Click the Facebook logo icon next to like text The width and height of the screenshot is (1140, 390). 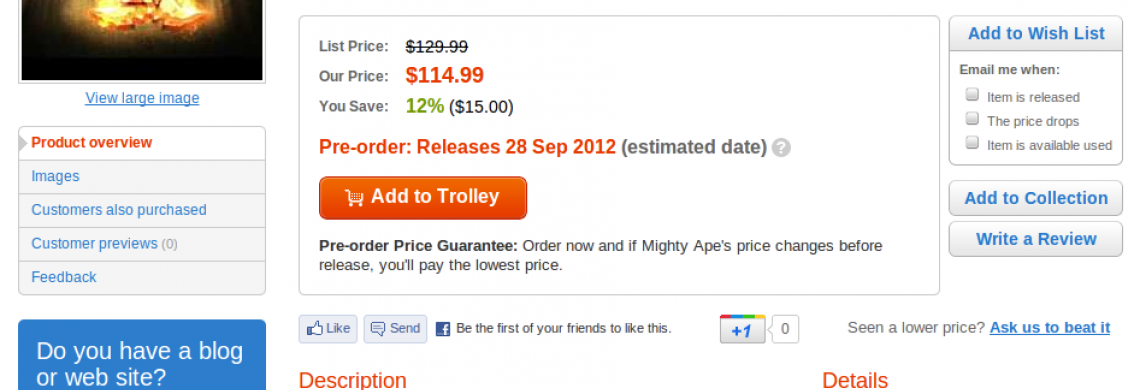(x=443, y=329)
